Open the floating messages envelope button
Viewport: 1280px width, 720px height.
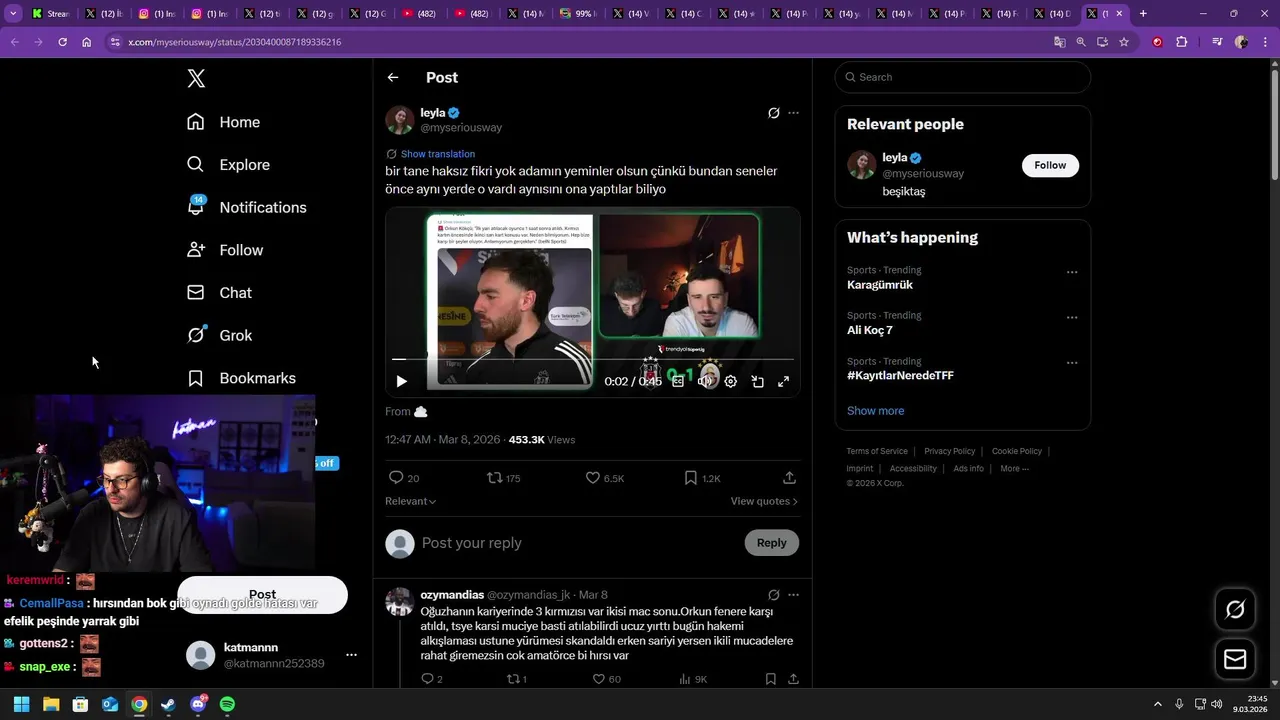[1235, 659]
